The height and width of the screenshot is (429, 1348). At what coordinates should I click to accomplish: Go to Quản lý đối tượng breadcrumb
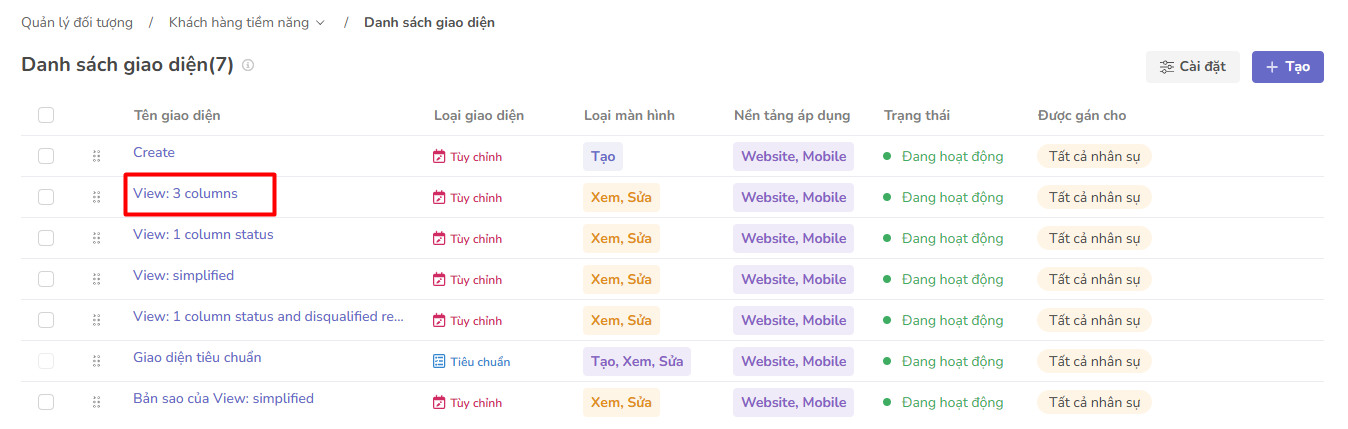tap(77, 22)
